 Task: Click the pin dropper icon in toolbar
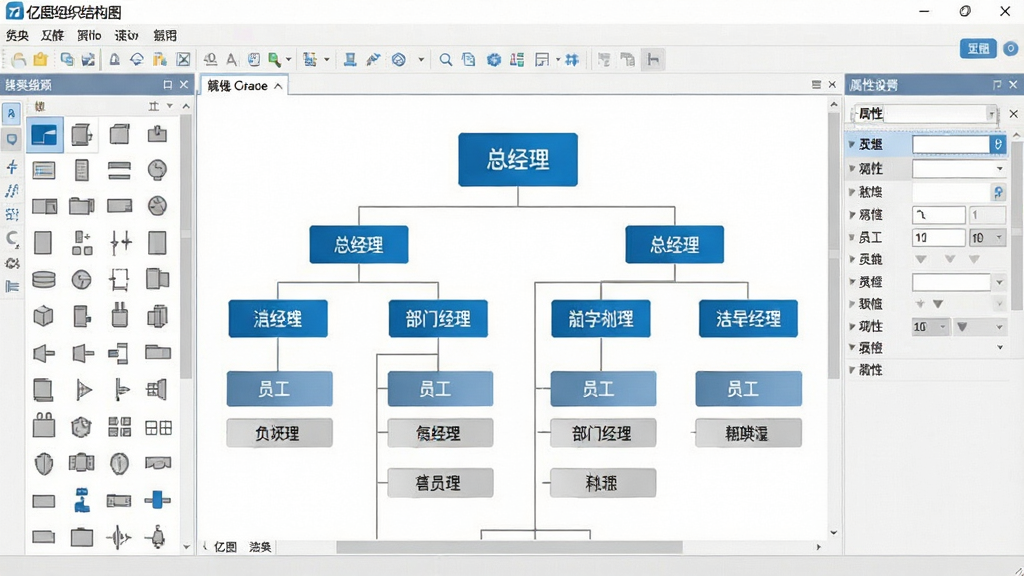click(x=373, y=59)
